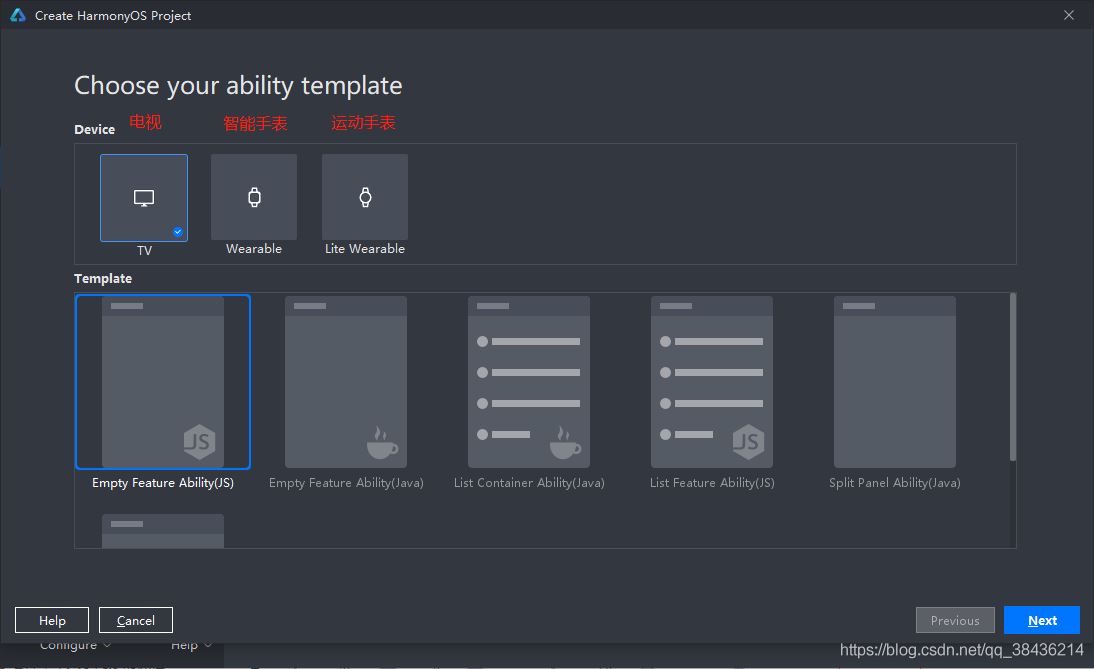Close the Create HarmonyOS Project dialog
1094x669 pixels.
click(x=1069, y=15)
